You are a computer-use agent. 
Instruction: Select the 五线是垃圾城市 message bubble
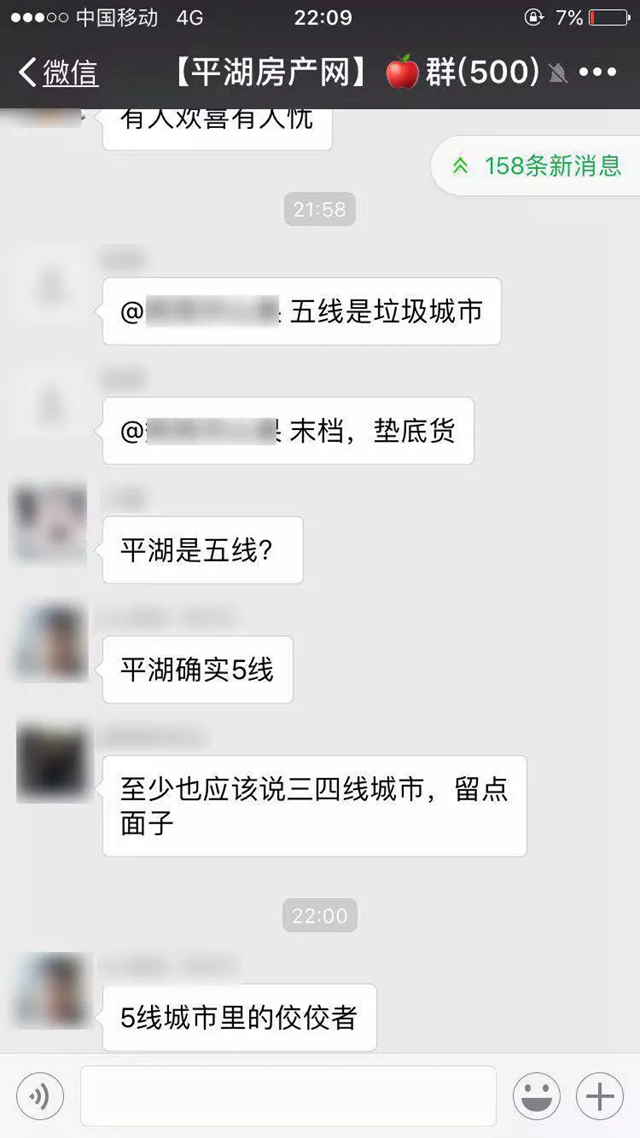302,311
